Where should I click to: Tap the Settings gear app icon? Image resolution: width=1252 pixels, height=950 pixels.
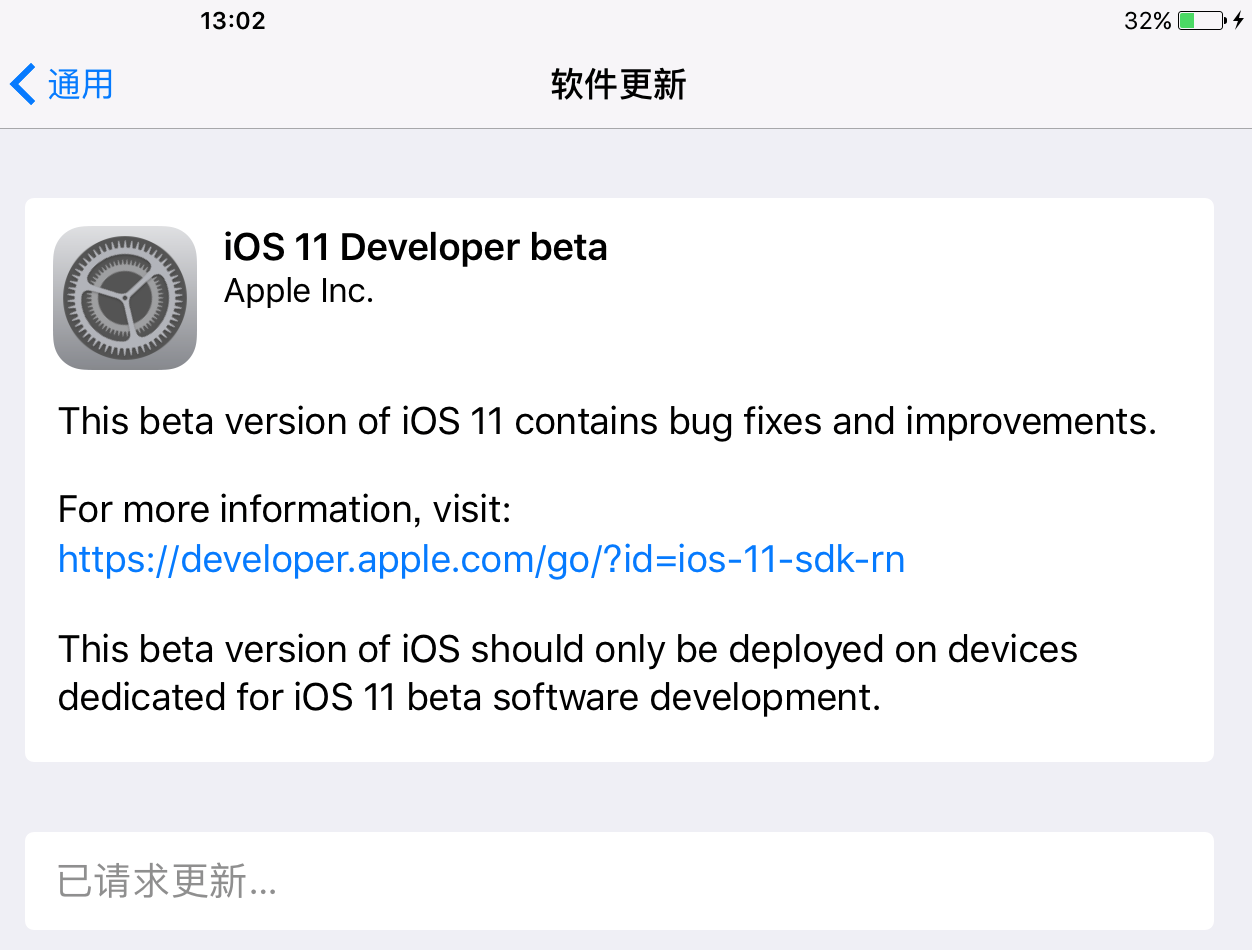[x=125, y=298]
